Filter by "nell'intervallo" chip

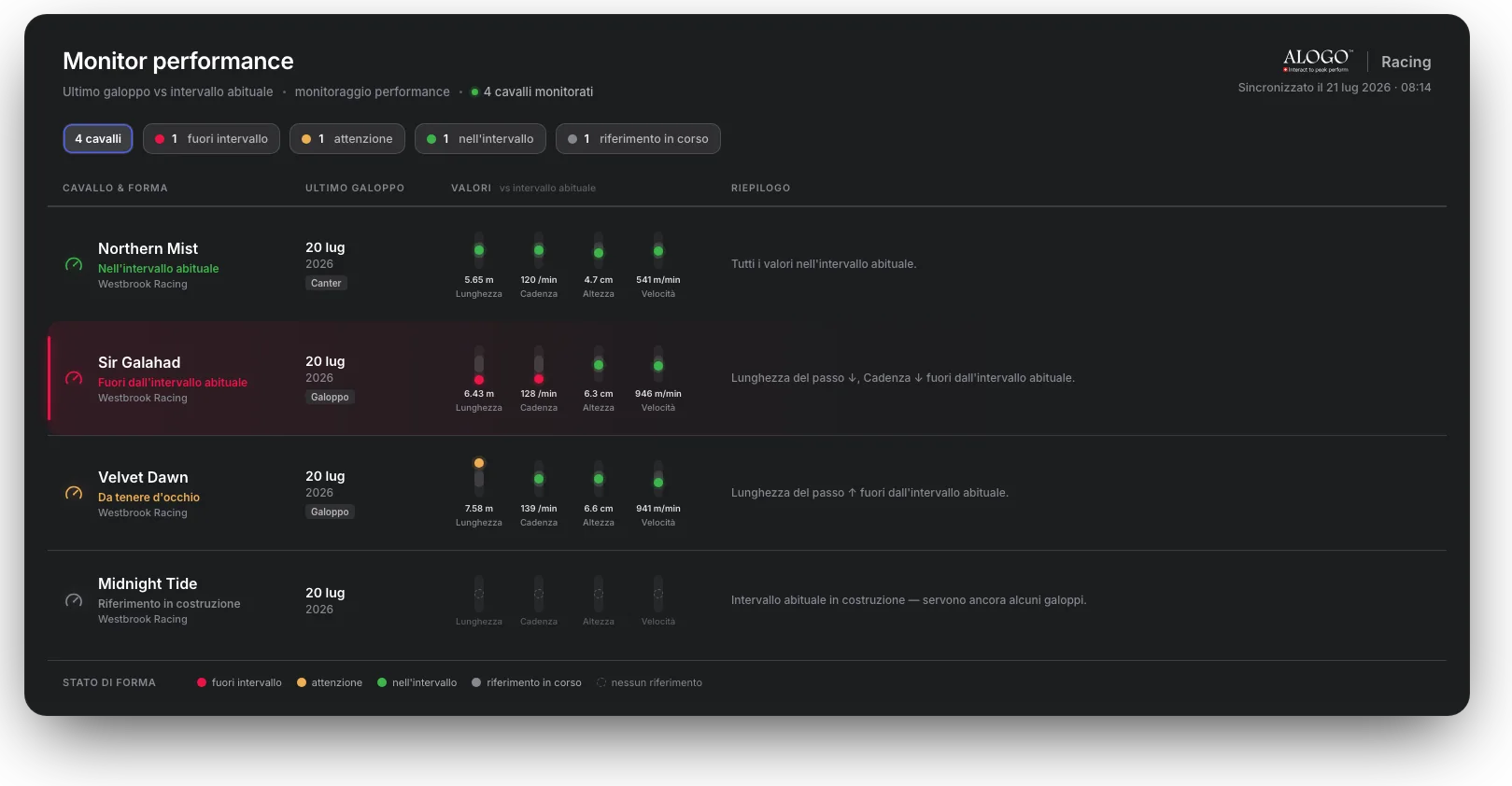tap(480, 139)
